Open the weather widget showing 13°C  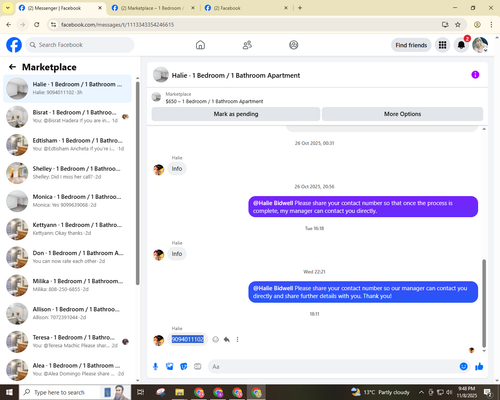[x=380, y=392]
